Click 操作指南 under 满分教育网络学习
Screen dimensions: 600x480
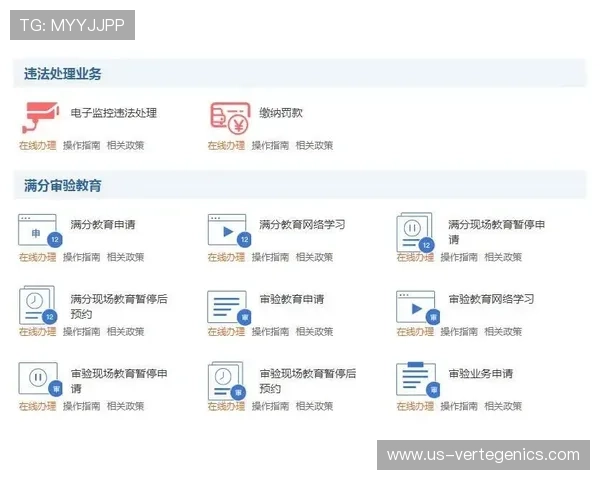tap(270, 257)
